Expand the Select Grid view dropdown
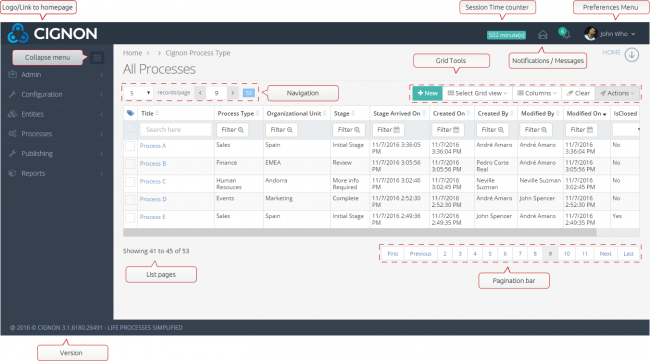 [x=477, y=93]
